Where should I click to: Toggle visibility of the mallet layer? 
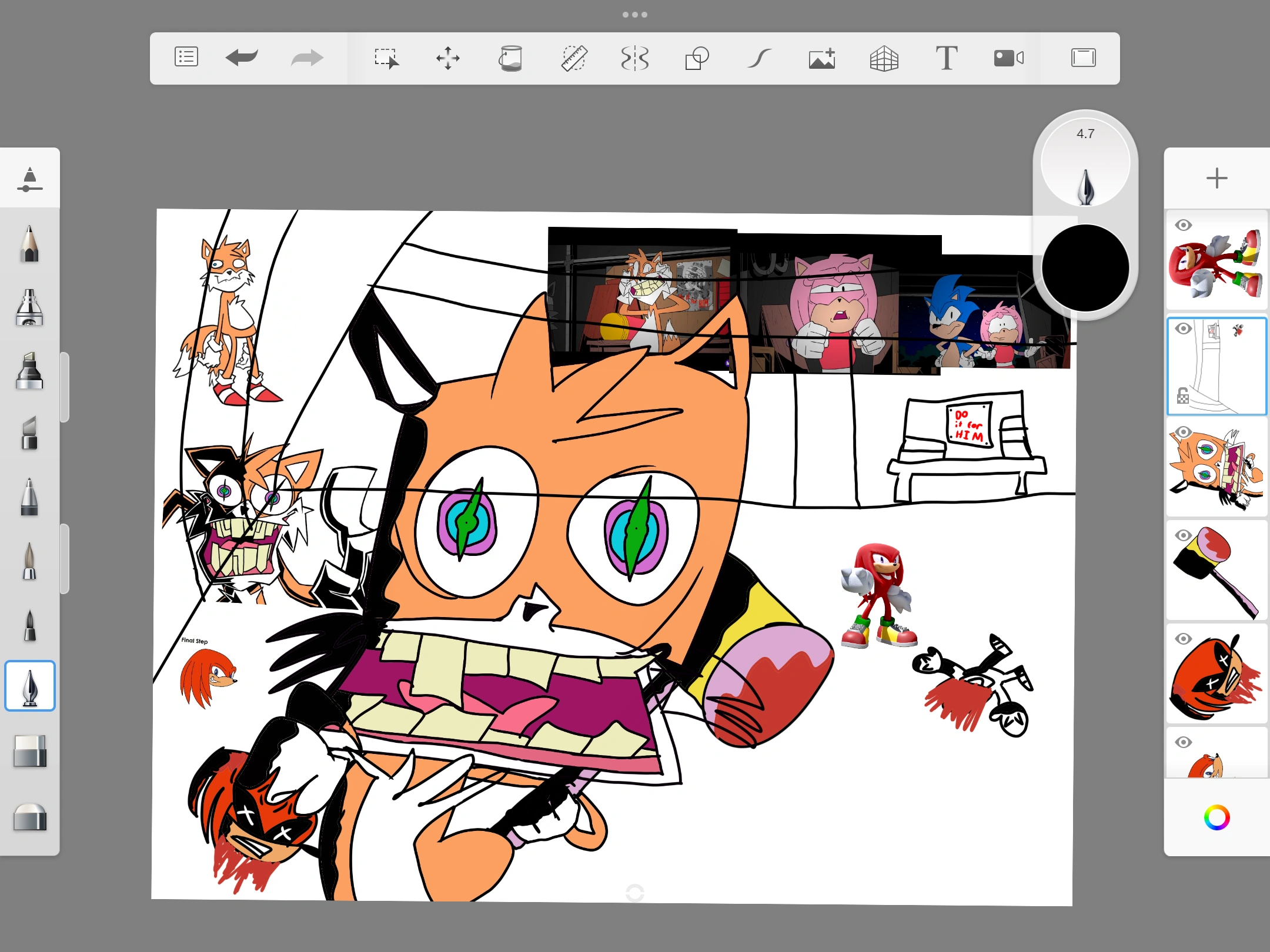(1184, 535)
